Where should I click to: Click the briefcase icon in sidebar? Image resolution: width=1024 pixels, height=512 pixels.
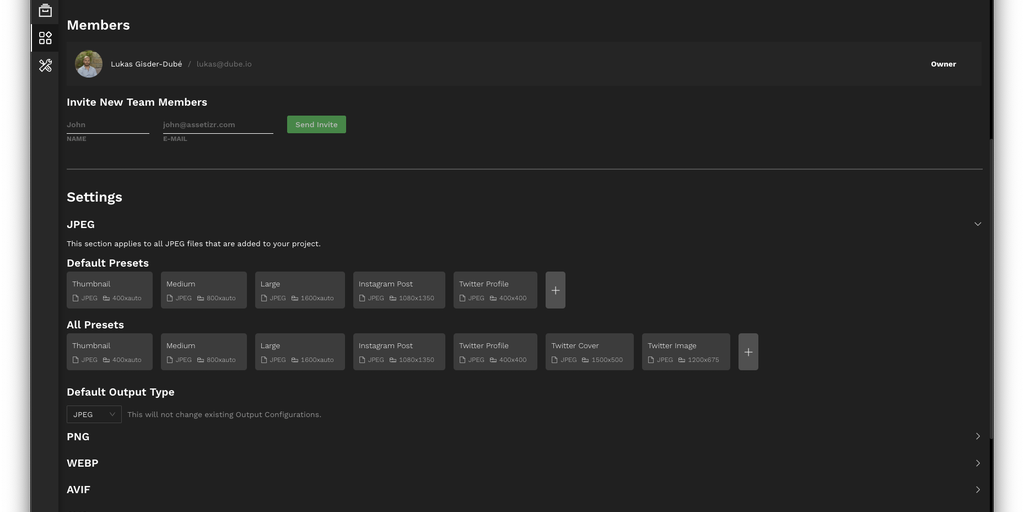45,11
